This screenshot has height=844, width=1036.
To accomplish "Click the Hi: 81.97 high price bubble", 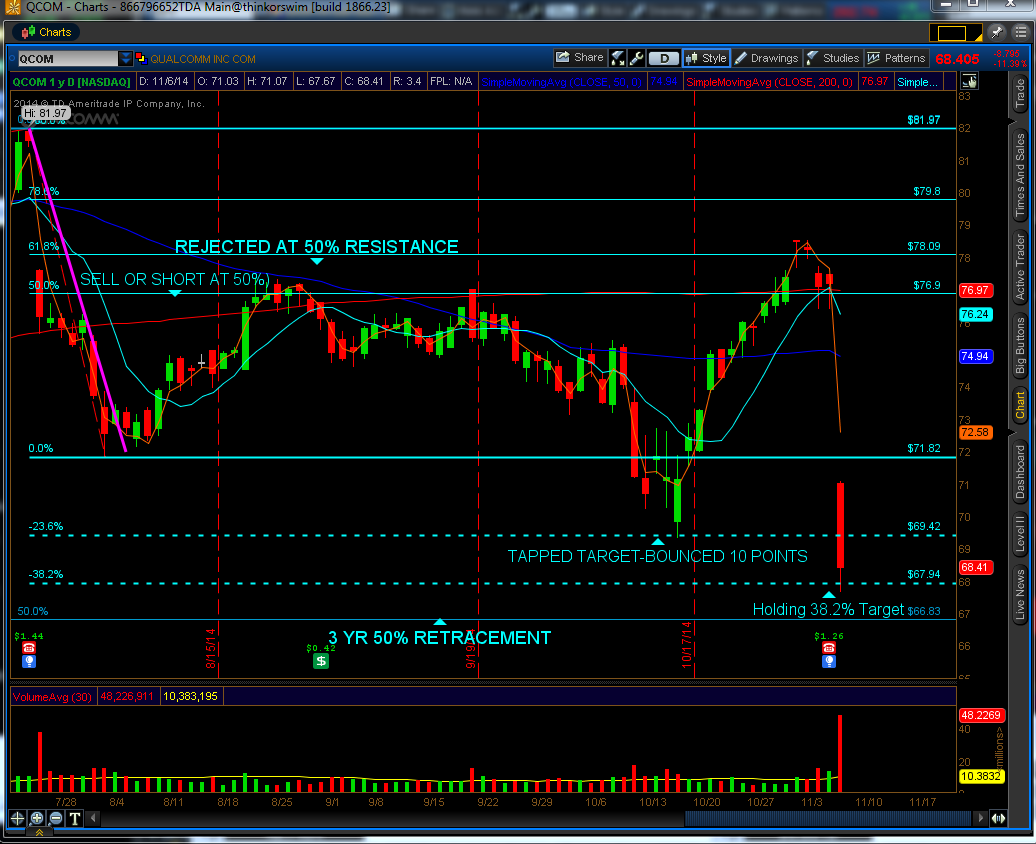I will coord(45,113).
